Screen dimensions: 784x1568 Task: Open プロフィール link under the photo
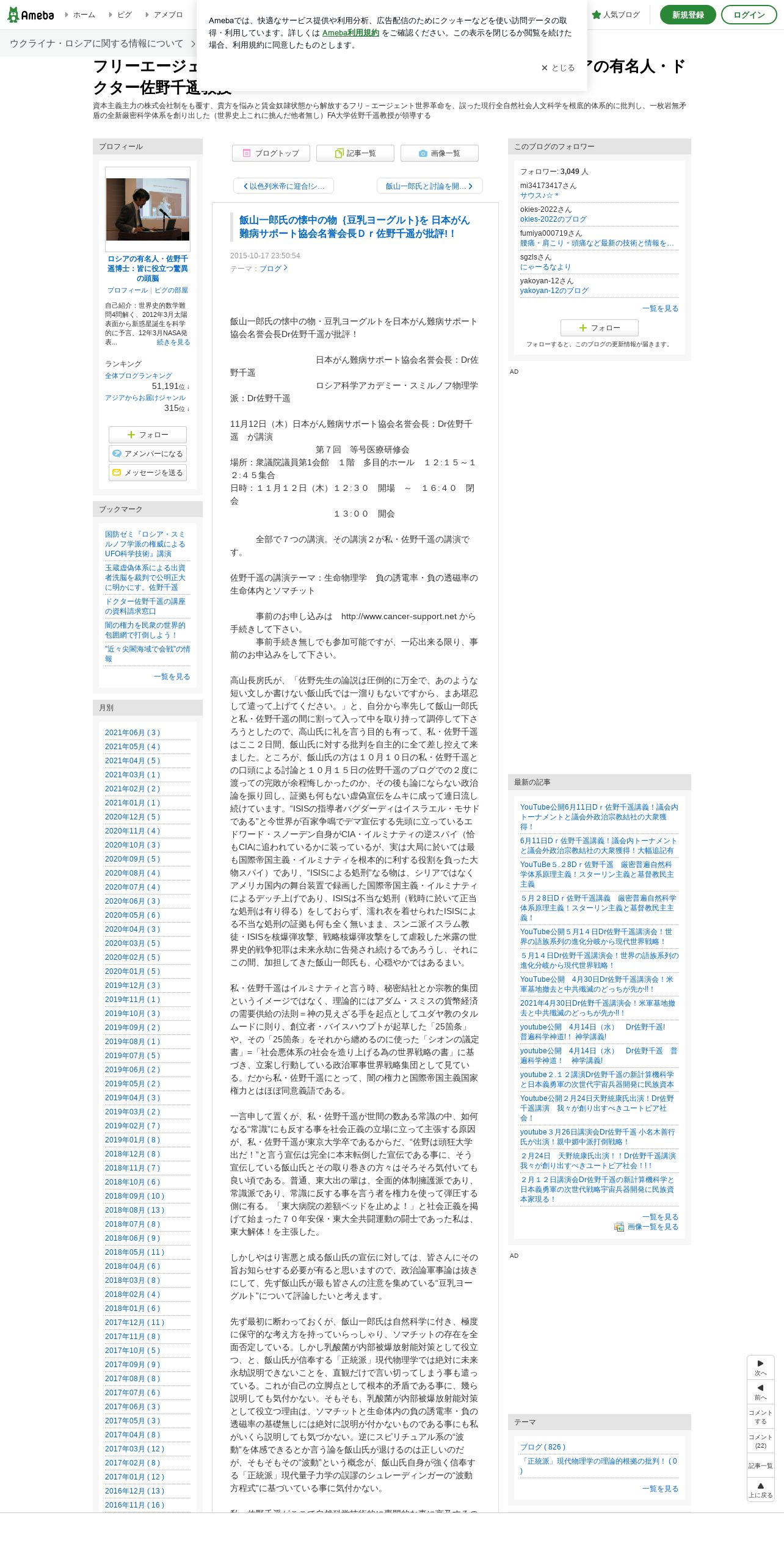point(127,291)
